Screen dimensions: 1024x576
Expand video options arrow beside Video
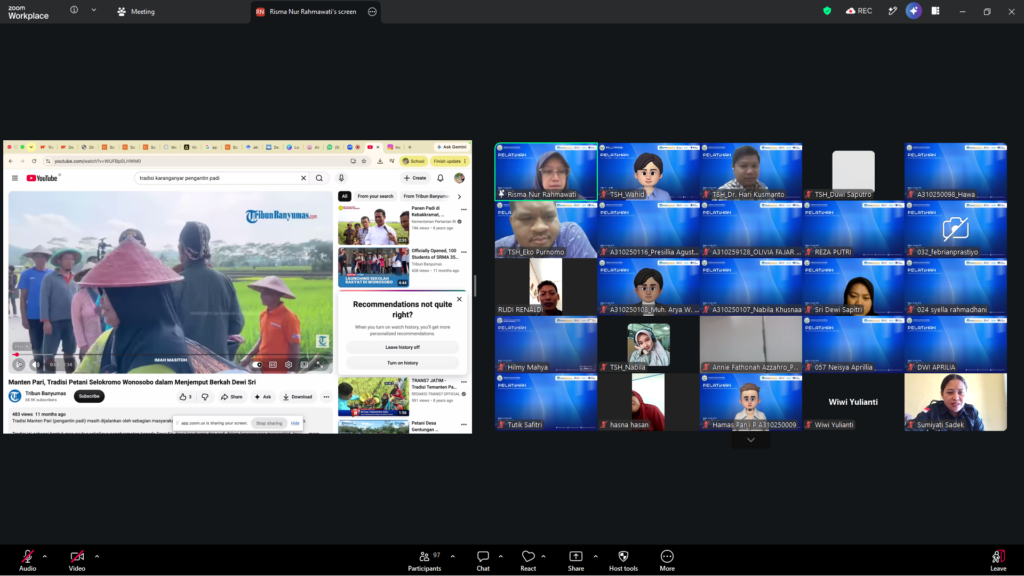click(x=97, y=556)
